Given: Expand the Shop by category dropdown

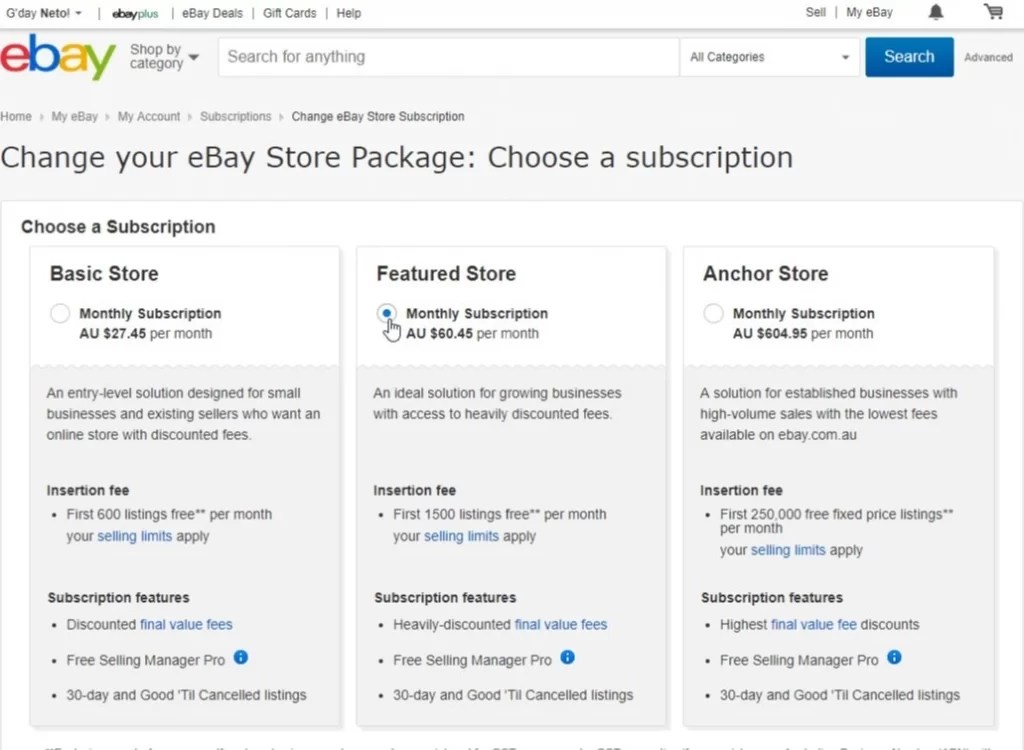Looking at the screenshot, I should point(164,57).
